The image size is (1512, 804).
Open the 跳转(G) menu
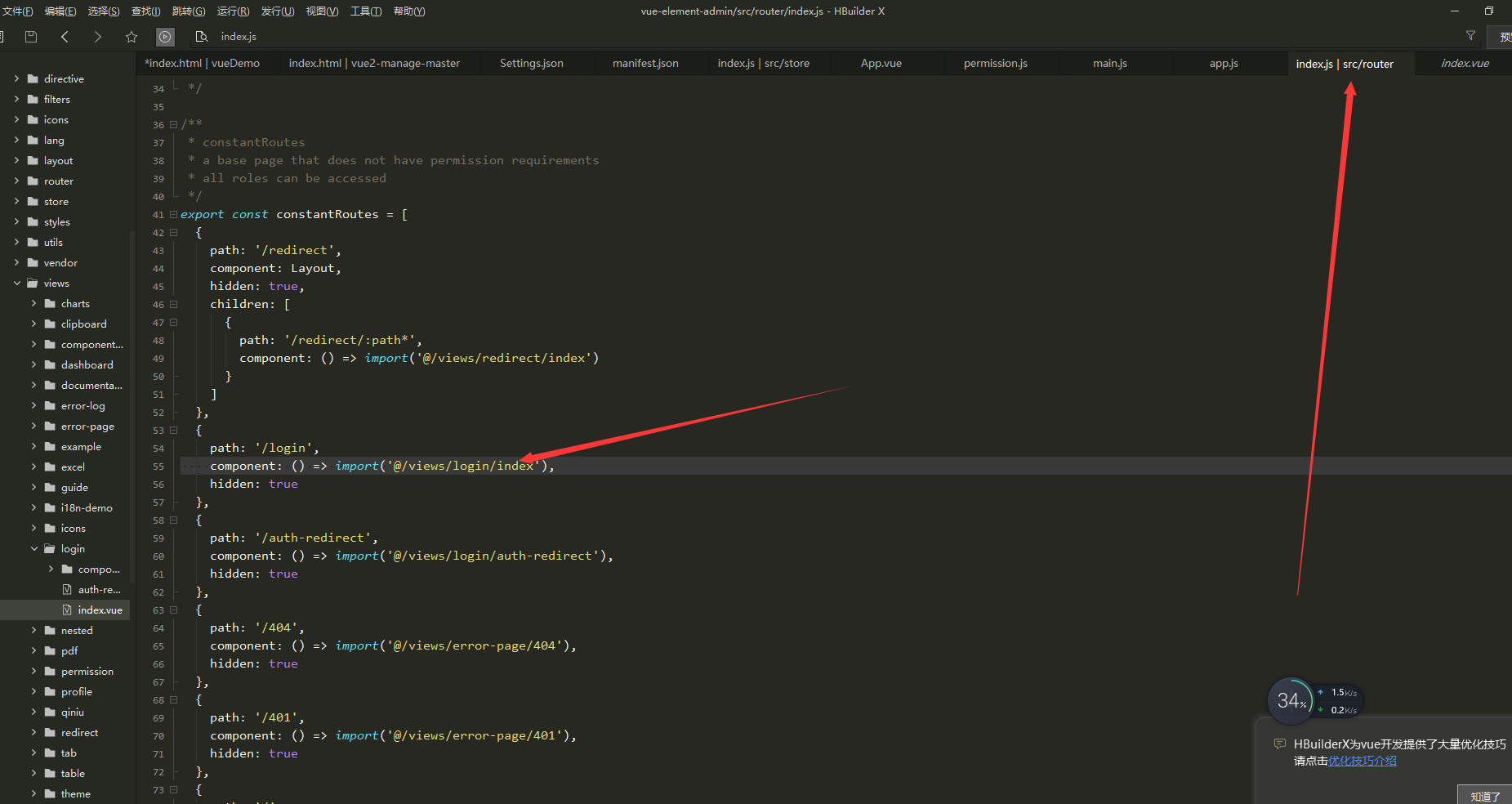click(189, 11)
